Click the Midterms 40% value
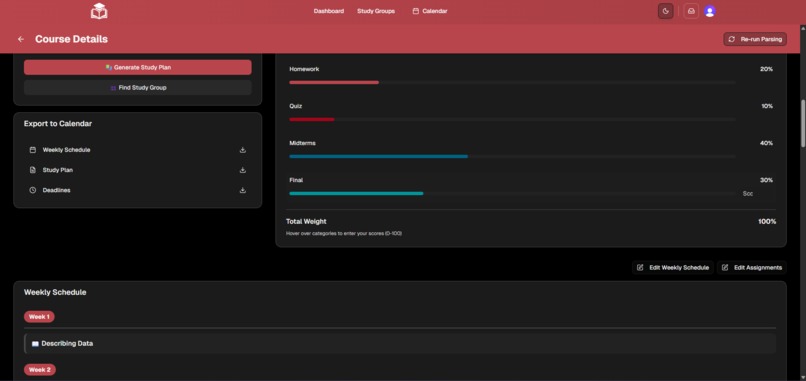 pyautogui.click(x=766, y=143)
